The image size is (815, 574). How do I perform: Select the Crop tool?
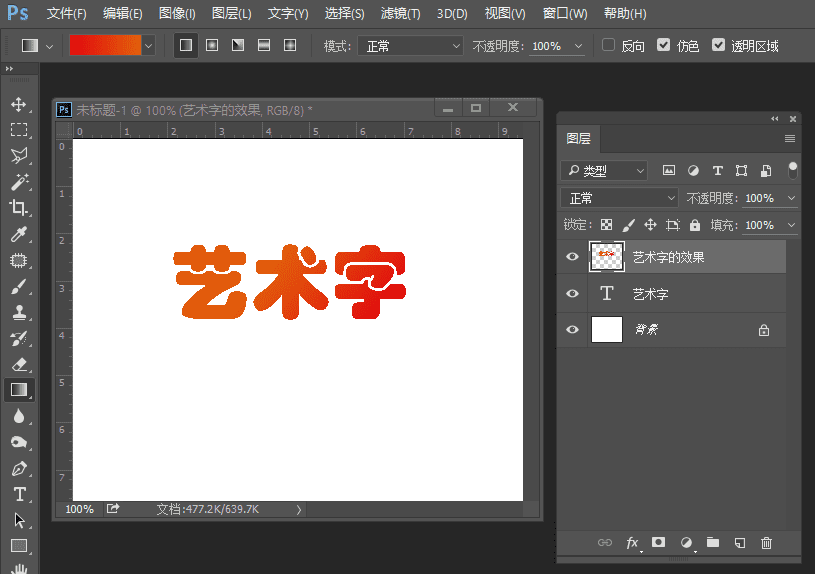tap(19, 208)
